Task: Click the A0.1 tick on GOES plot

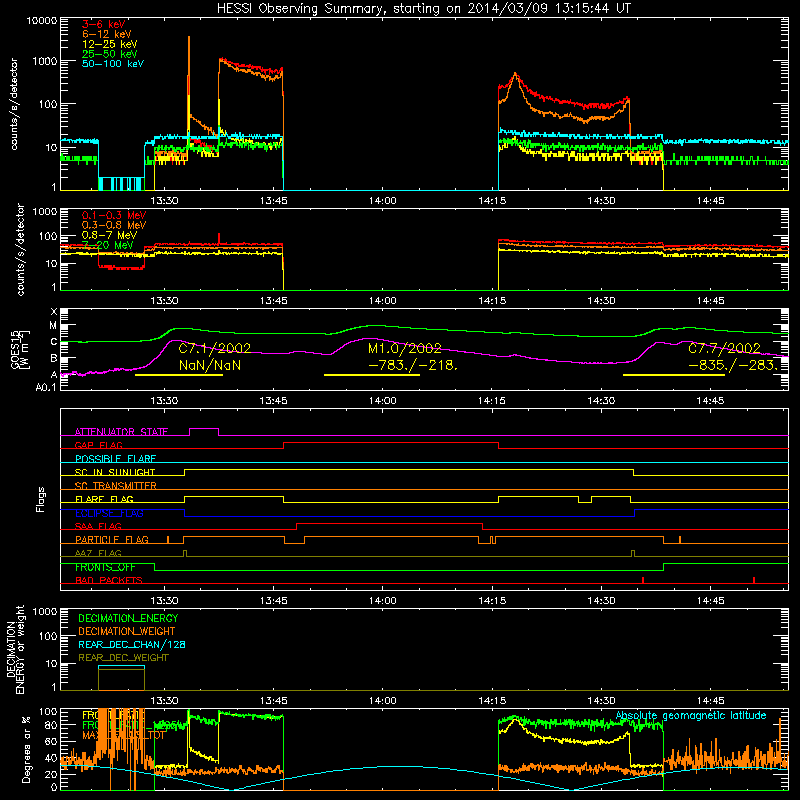Action: point(46,387)
